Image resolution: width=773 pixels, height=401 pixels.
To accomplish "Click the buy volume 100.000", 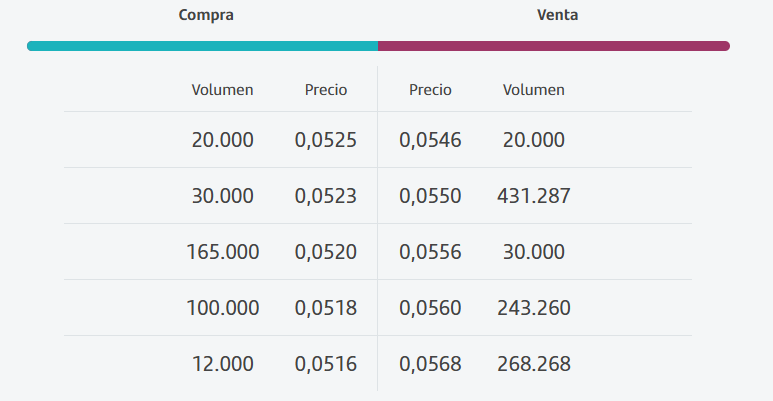I will coord(222,308).
